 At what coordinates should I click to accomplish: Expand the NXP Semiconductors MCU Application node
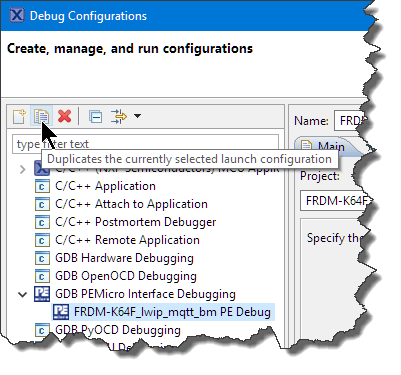click(x=23, y=169)
